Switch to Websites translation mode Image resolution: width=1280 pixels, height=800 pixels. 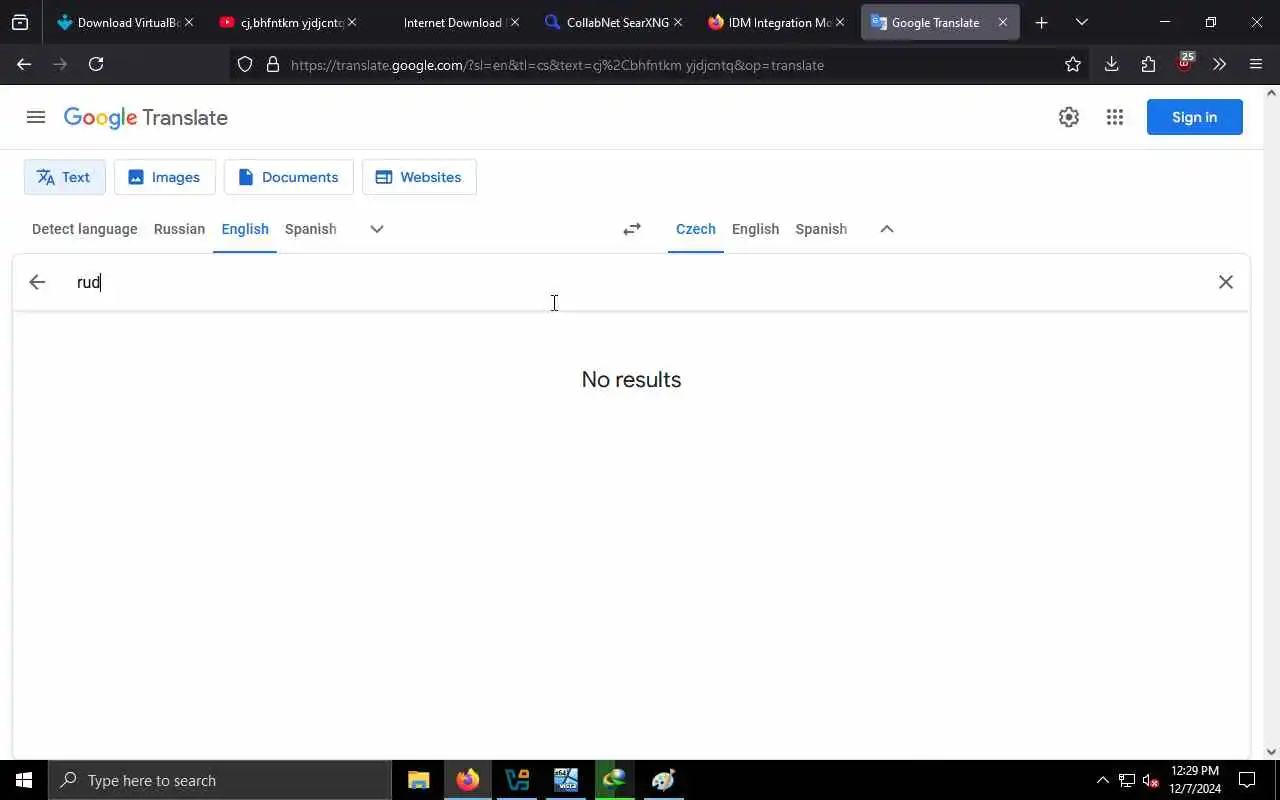418,177
